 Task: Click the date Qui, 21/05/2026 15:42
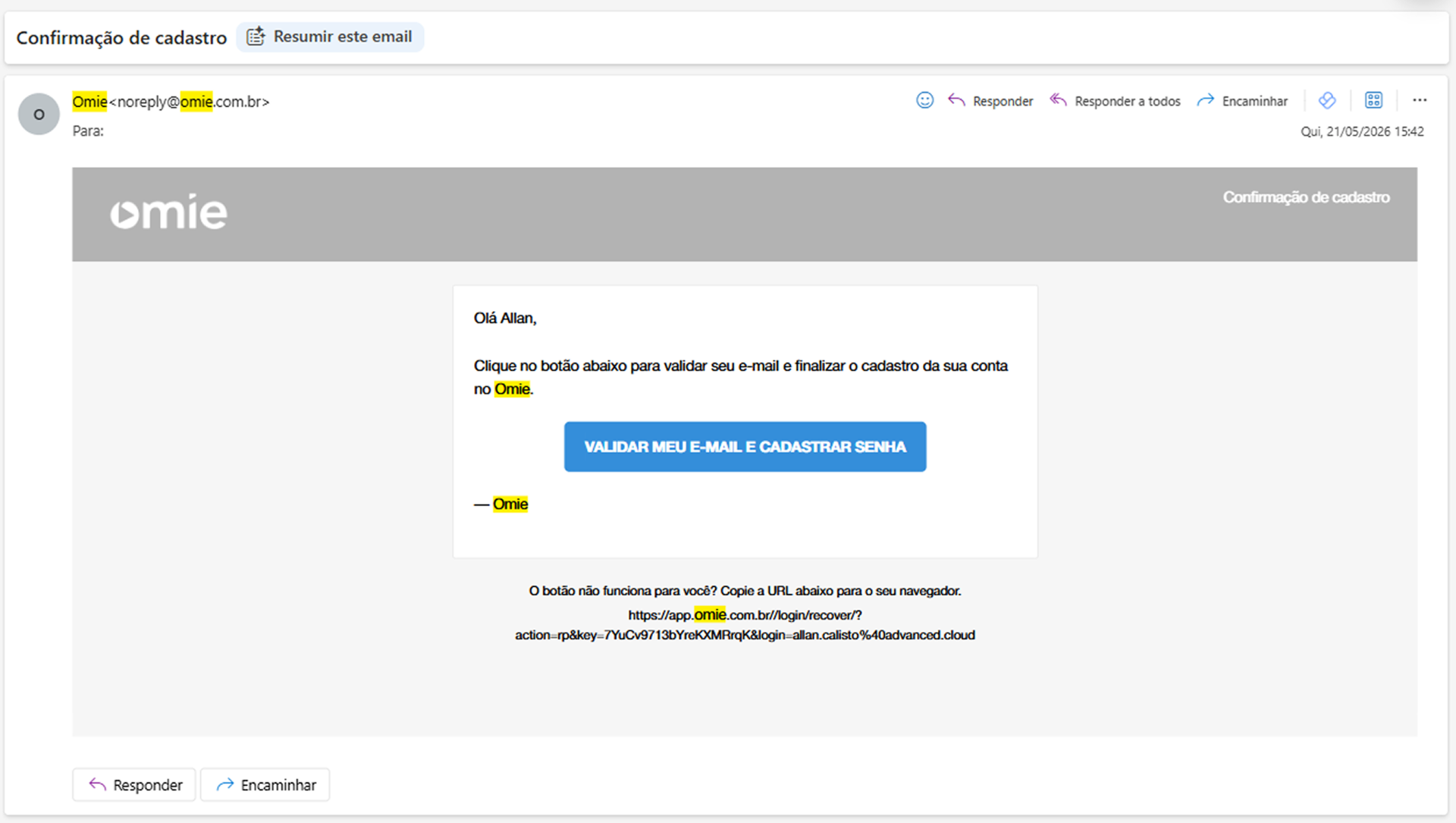1362,131
